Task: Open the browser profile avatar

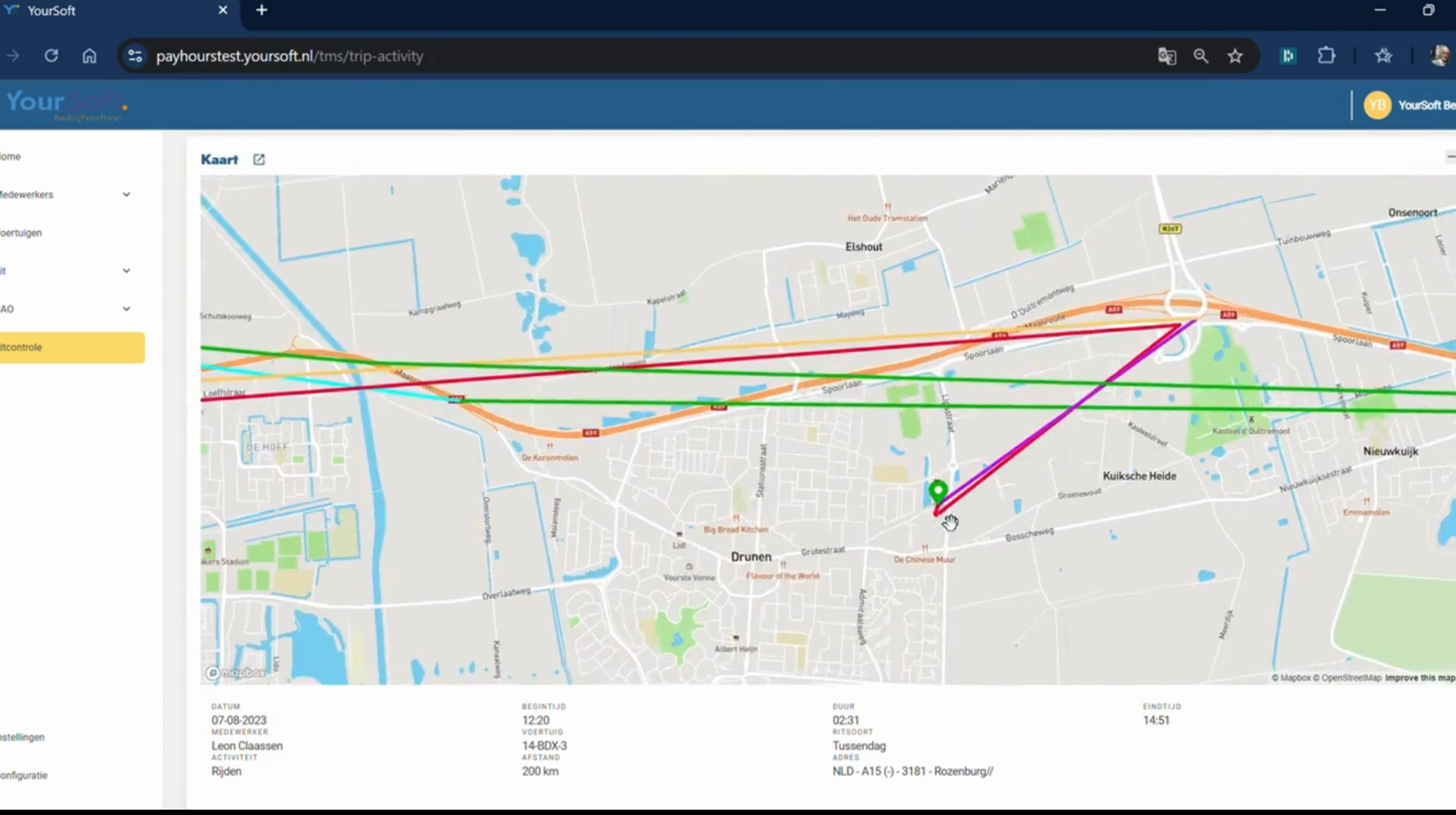Action: pyautogui.click(x=1439, y=55)
